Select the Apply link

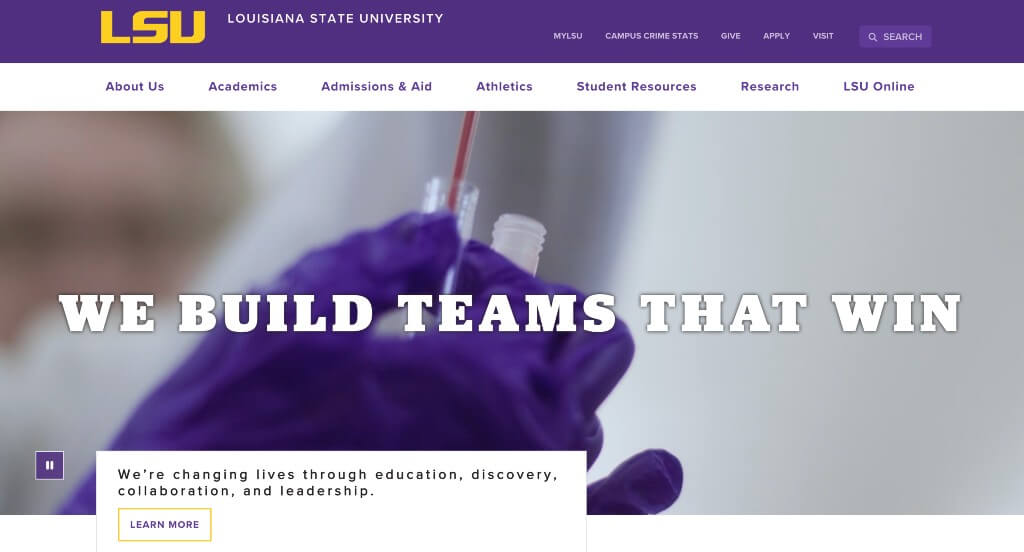tap(776, 36)
